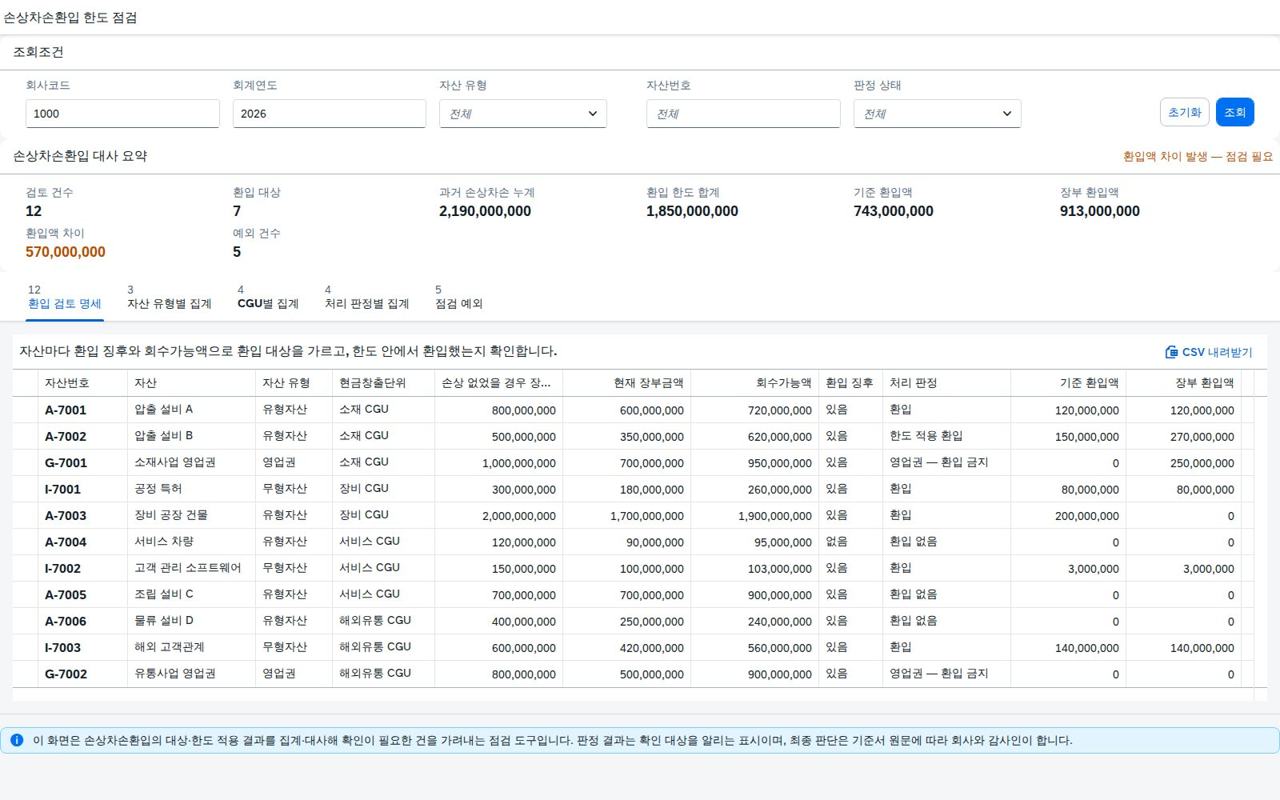Click the 자산번호 input field
Image resolution: width=1280 pixels, height=800 pixels.
[x=743, y=114]
